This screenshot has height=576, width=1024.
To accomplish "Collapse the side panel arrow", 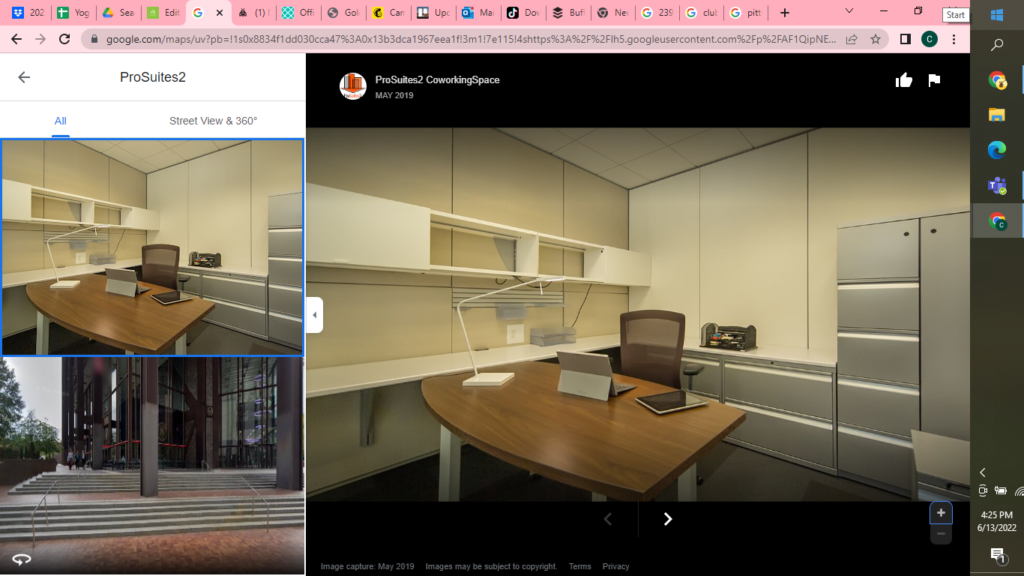I will 314,315.
